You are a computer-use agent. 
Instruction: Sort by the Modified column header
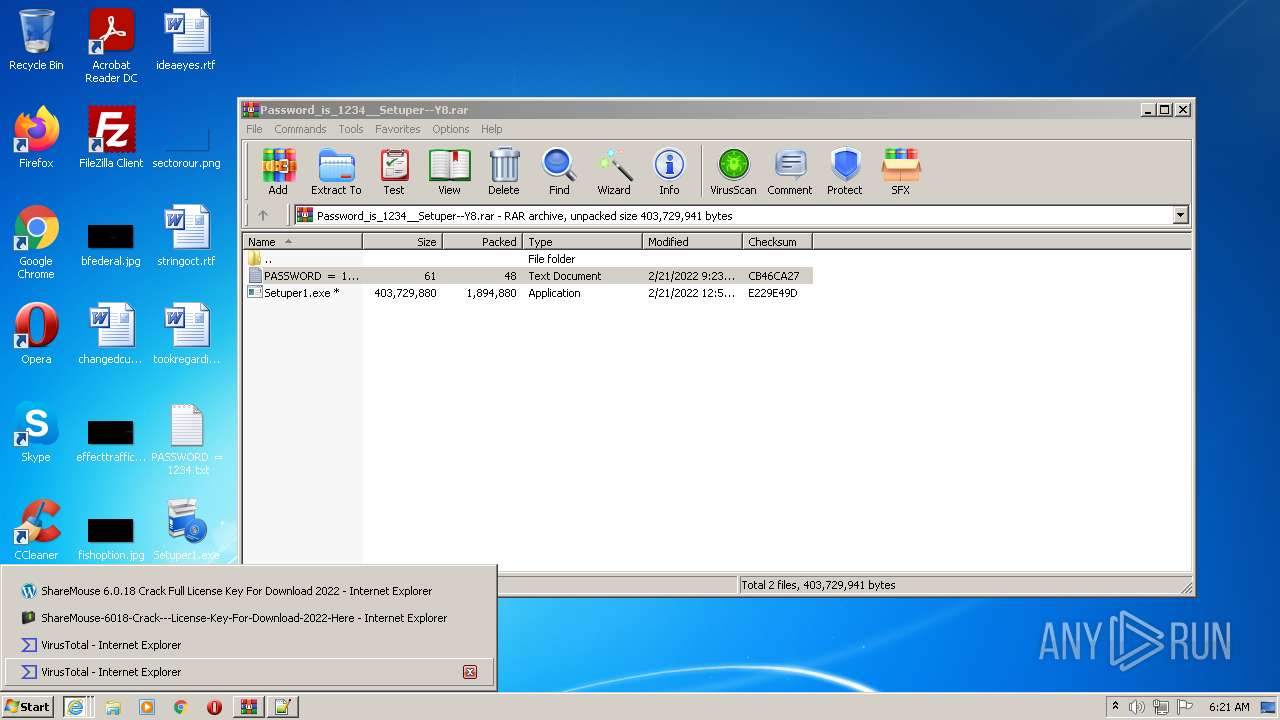click(x=693, y=241)
